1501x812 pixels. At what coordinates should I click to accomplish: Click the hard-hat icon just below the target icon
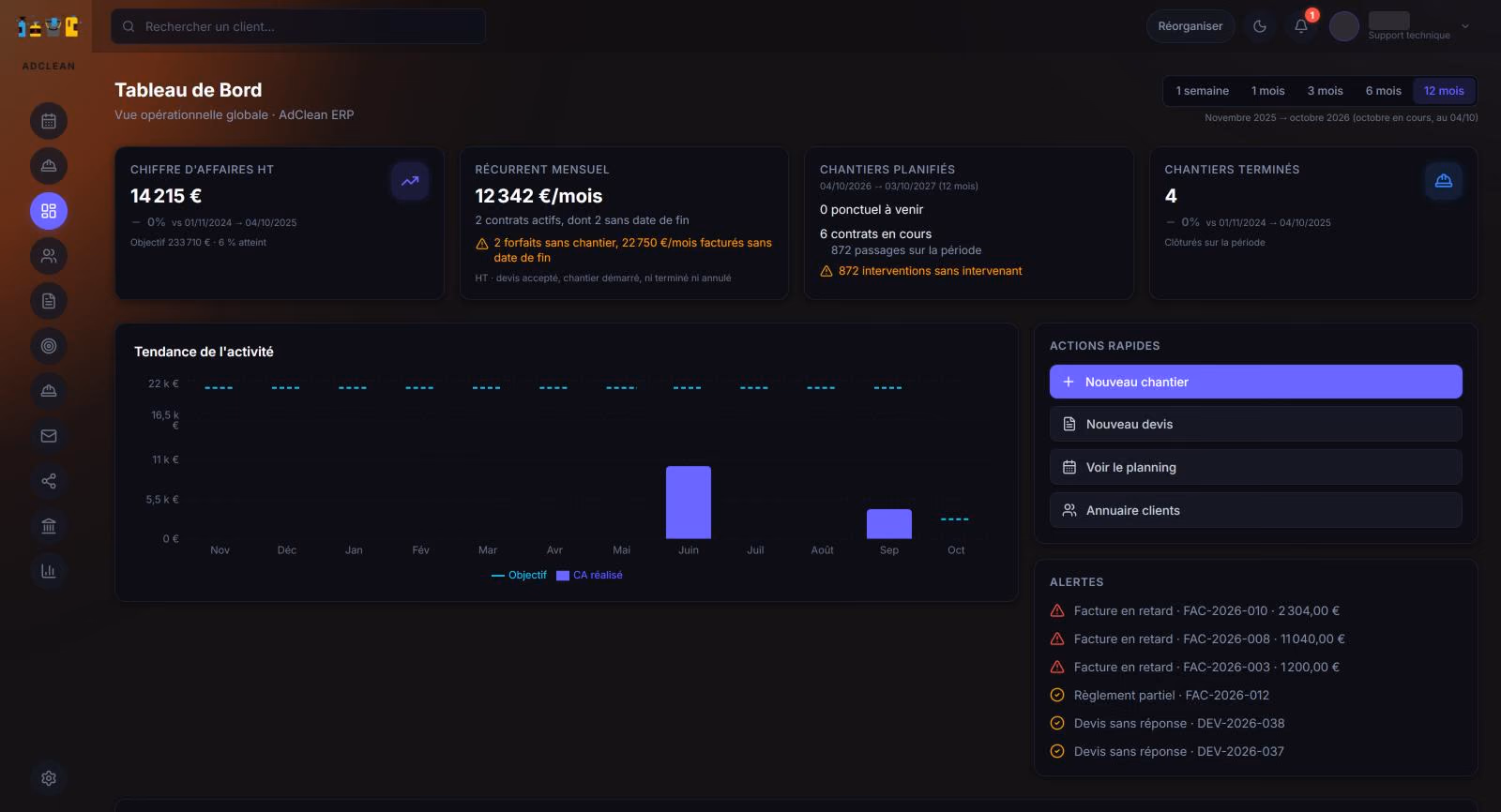pyautogui.click(x=49, y=391)
